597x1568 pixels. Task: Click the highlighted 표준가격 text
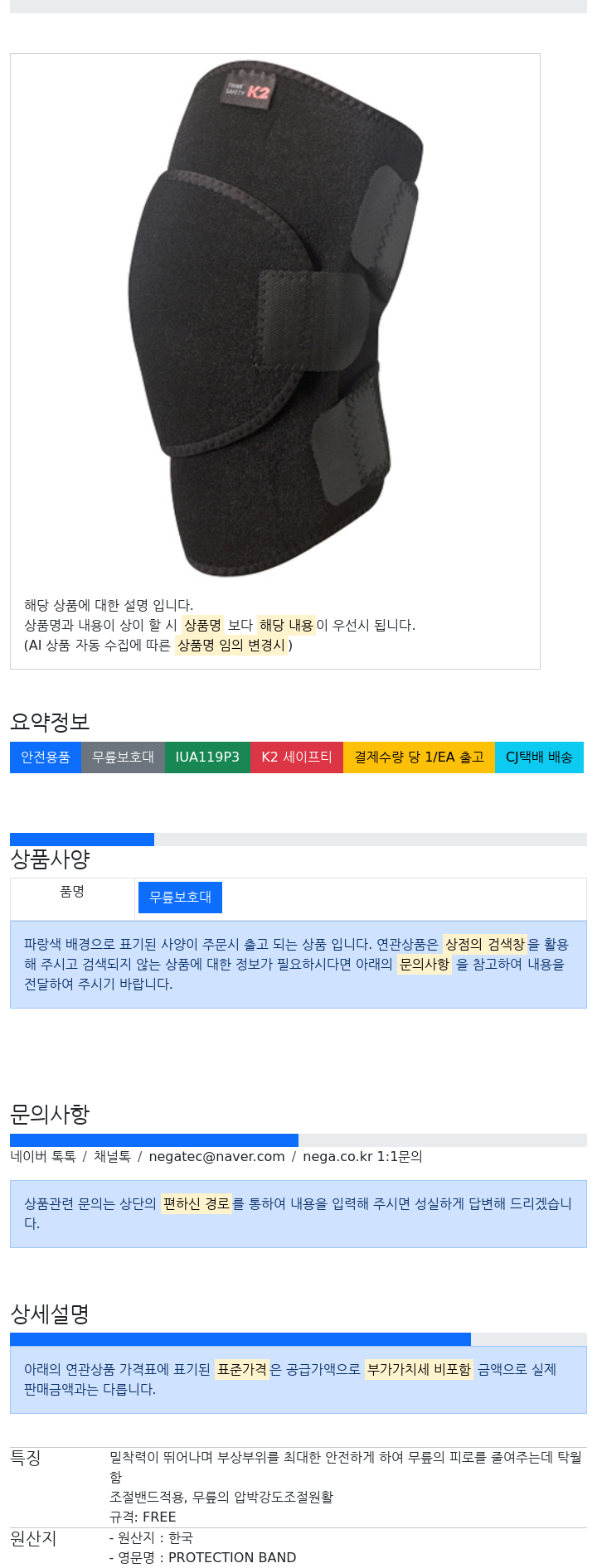242,1370
